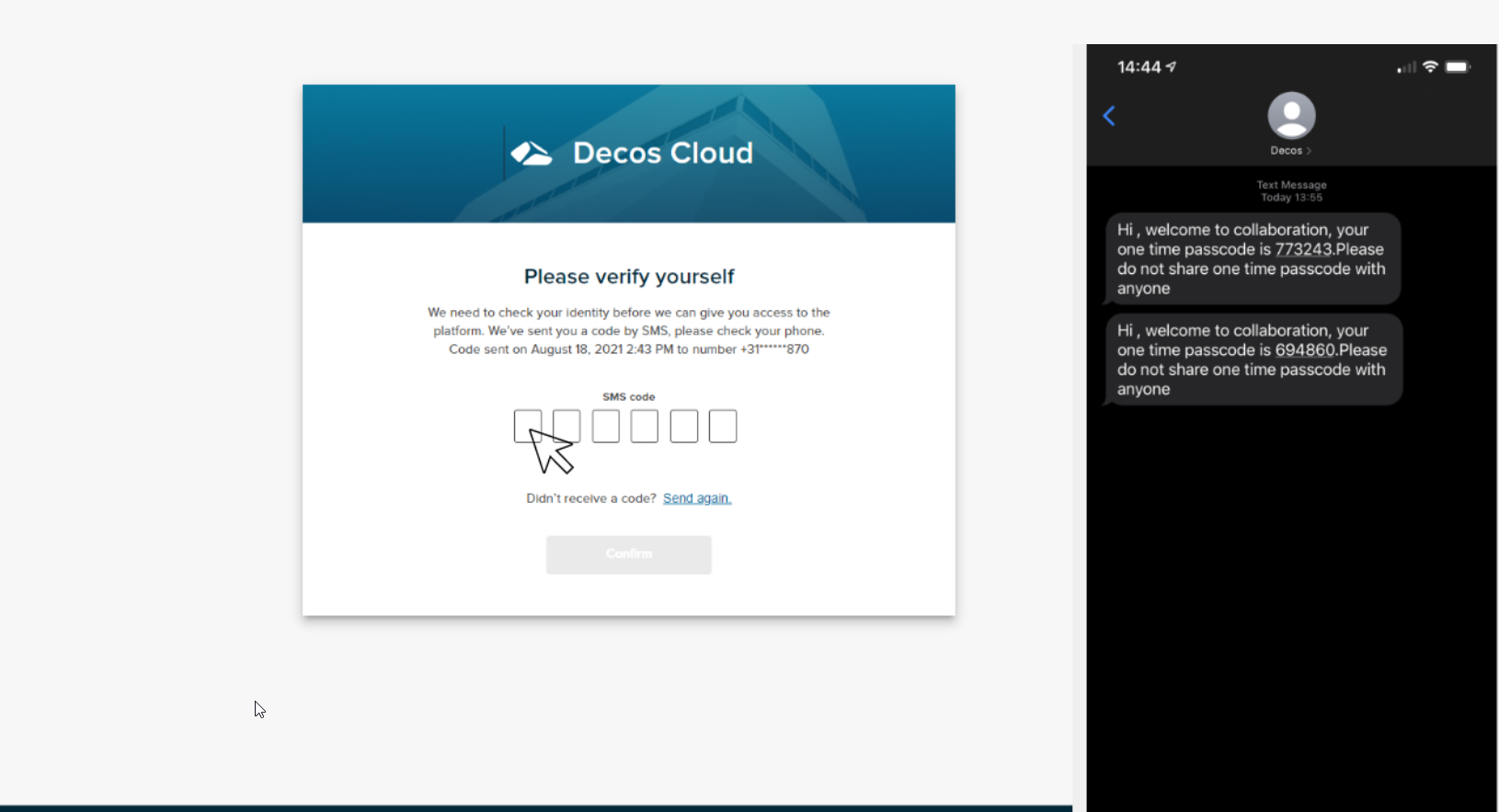
Task: Click the 'Didn't receive a code?' text
Action: tap(591, 498)
